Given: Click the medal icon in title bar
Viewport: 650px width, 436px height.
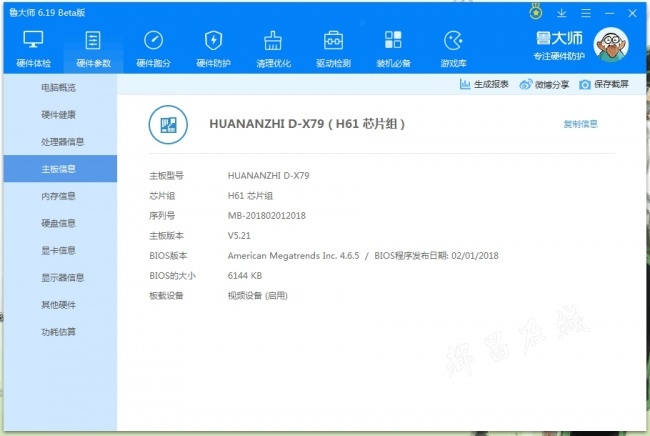Looking at the screenshot, I should click(536, 12).
